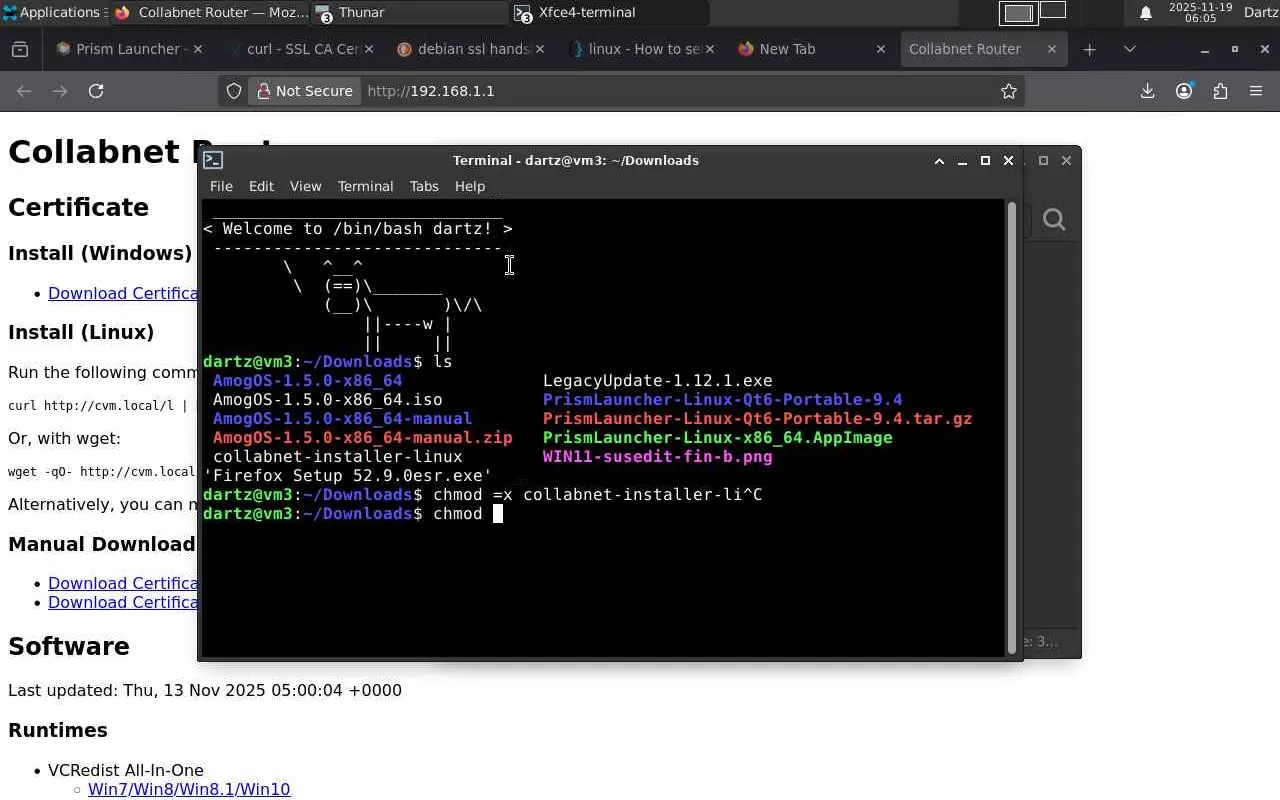The width and height of the screenshot is (1280, 800).
Task: Open the Firefox extensions icon
Action: [1220, 91]
